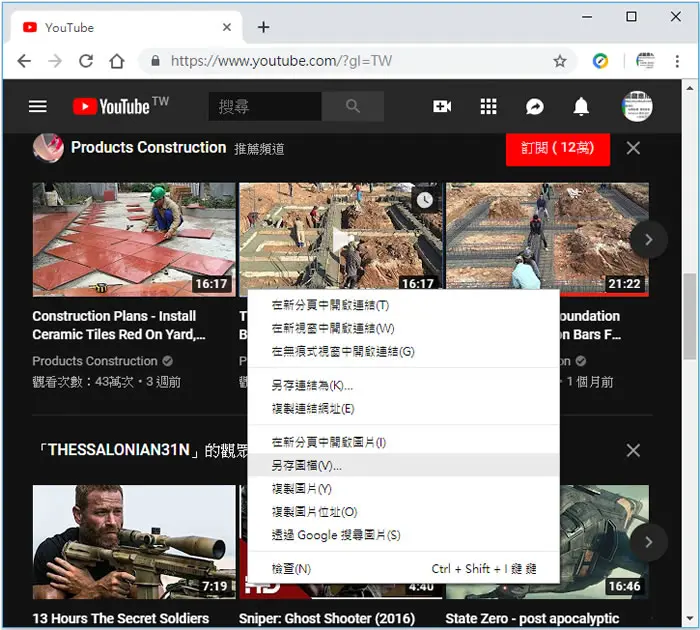Click the 搜尋 search input field
This screenshot has height=630, width=700.
pos(265,106)
